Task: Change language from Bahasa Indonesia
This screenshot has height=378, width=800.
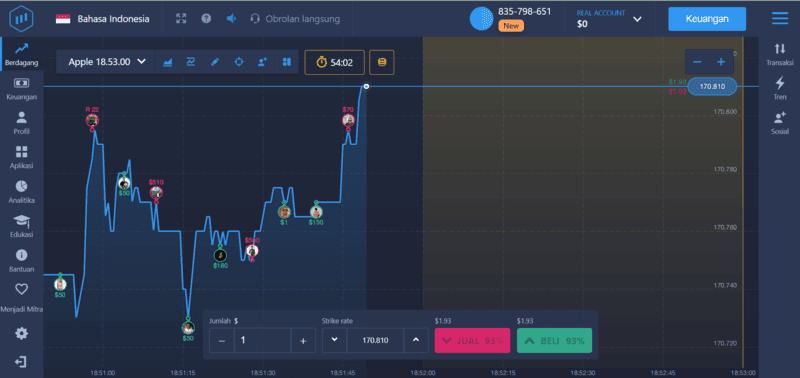Action: tap(103, 19)
